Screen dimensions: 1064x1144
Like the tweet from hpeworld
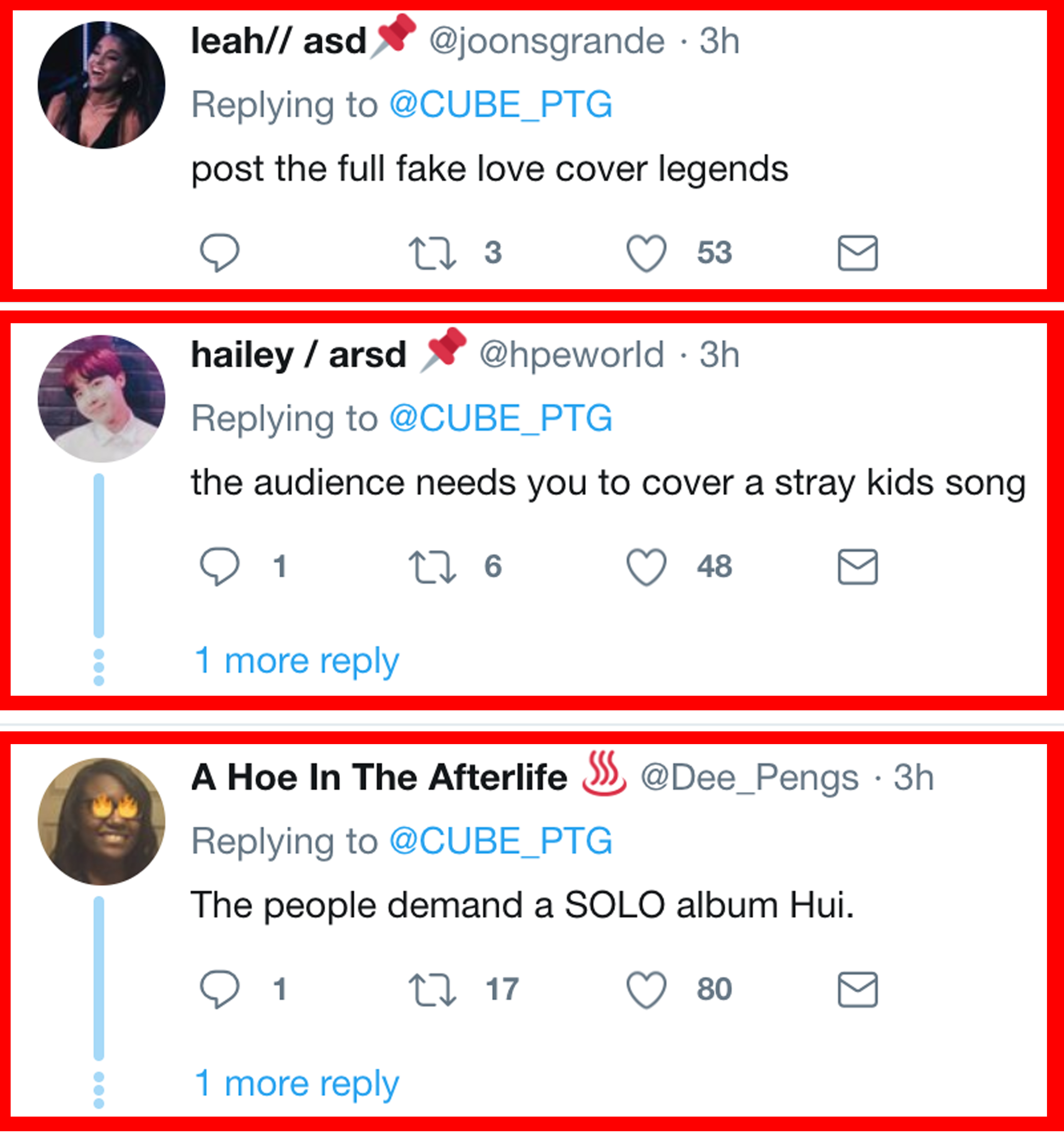coord(646,567)
